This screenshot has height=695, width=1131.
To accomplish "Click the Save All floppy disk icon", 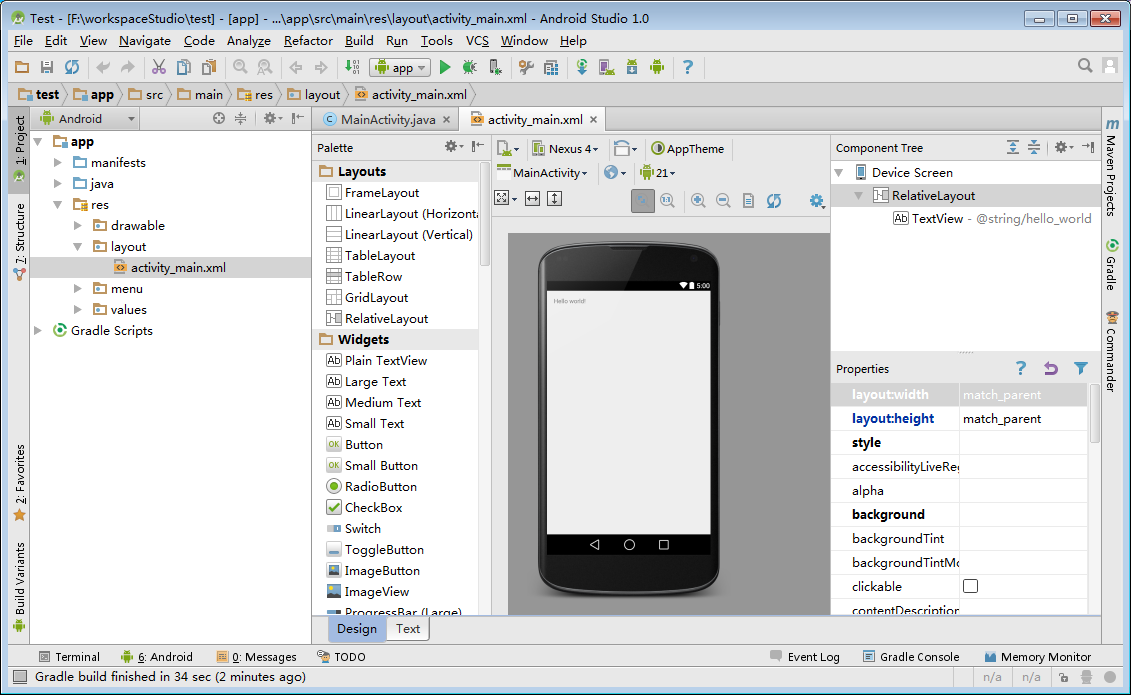I will (x=46, y=67).
